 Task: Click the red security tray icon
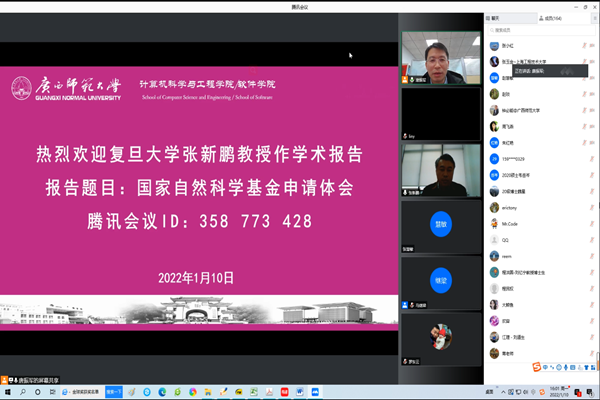[x=578, y=392]
